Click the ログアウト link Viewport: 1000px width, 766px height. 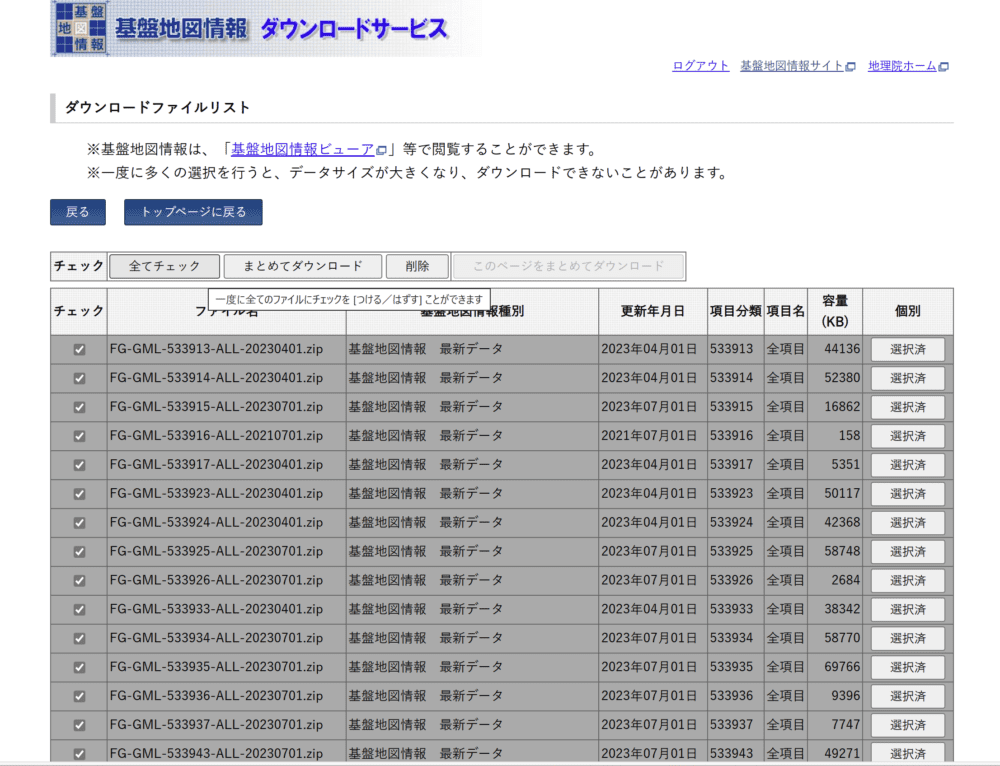coord(700,66)
